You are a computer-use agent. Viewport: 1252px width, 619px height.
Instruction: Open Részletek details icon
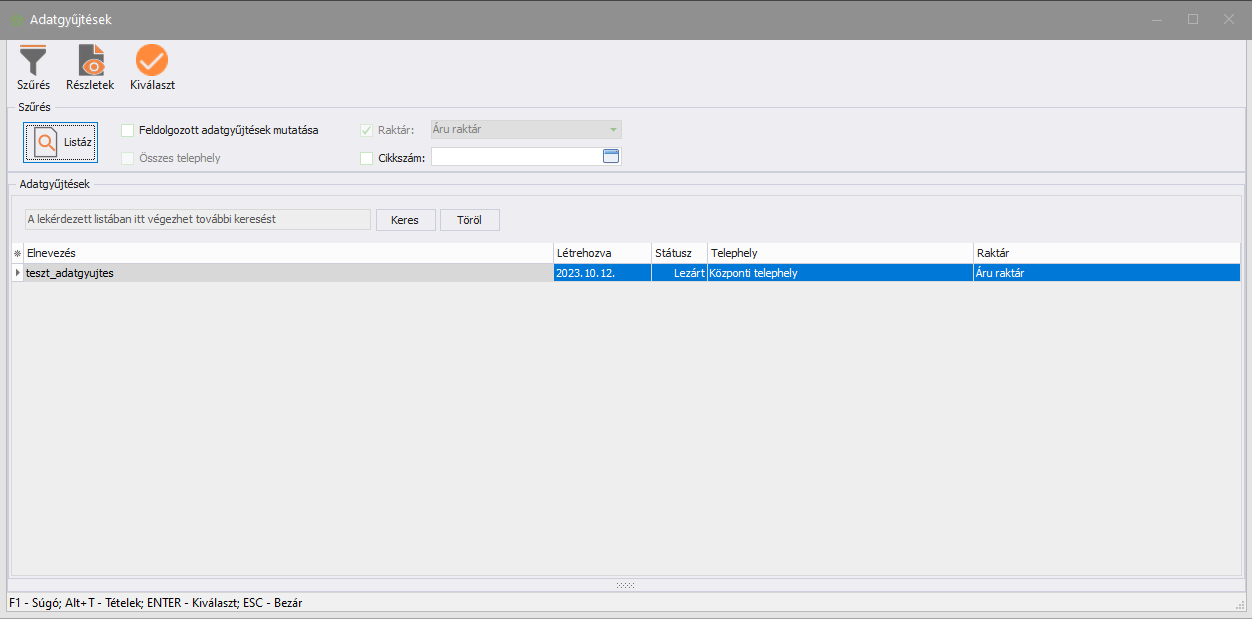[x=90, y=62]
